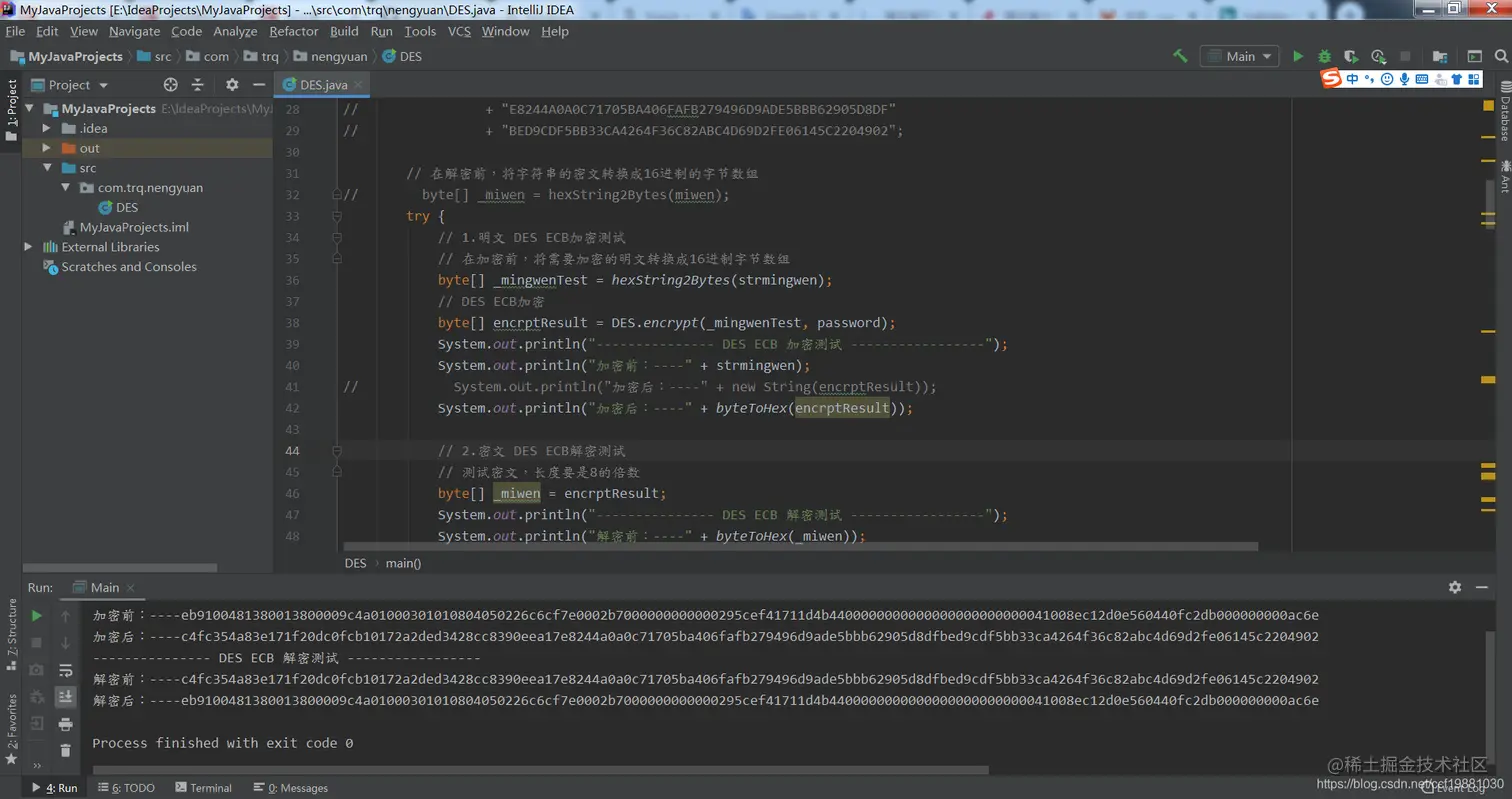Click the Stop square in top toolbar
The image size is (1512, 799).
pyautogui.click(x=1405, y=56)
